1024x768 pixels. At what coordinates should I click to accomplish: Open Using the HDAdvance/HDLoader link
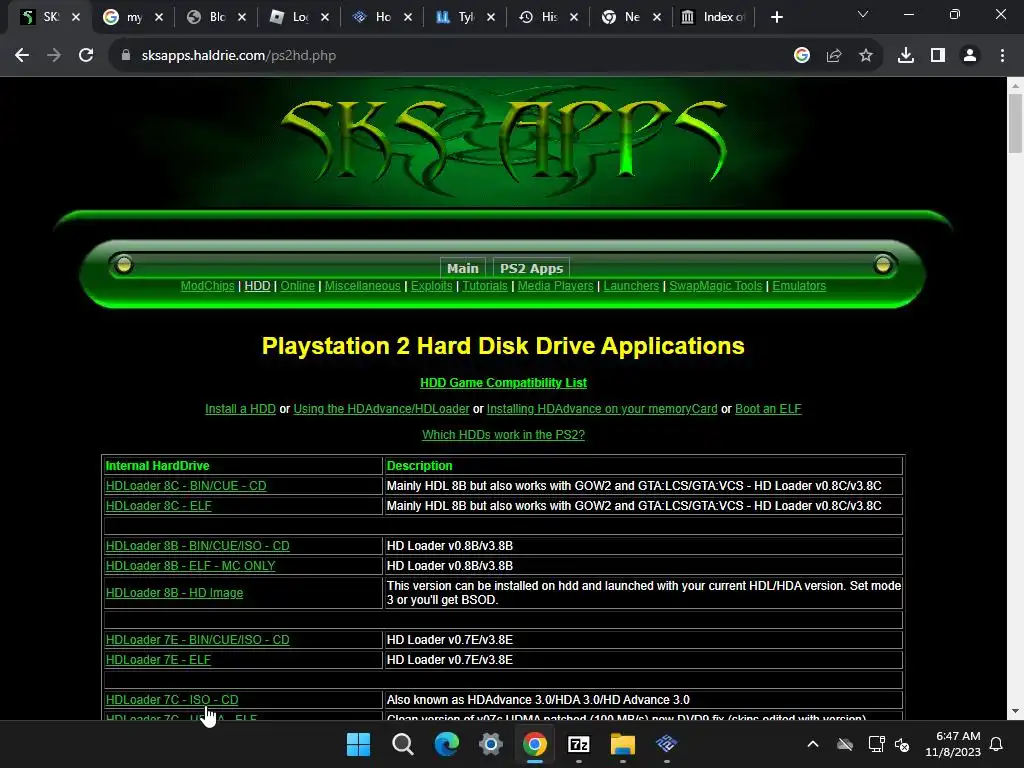click(x=381, y=409)
